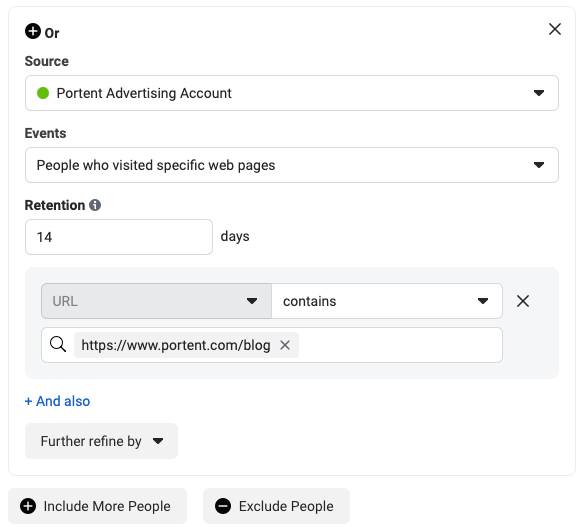
Task: Click the Source dropdown arrow
Action: point(539,93)
